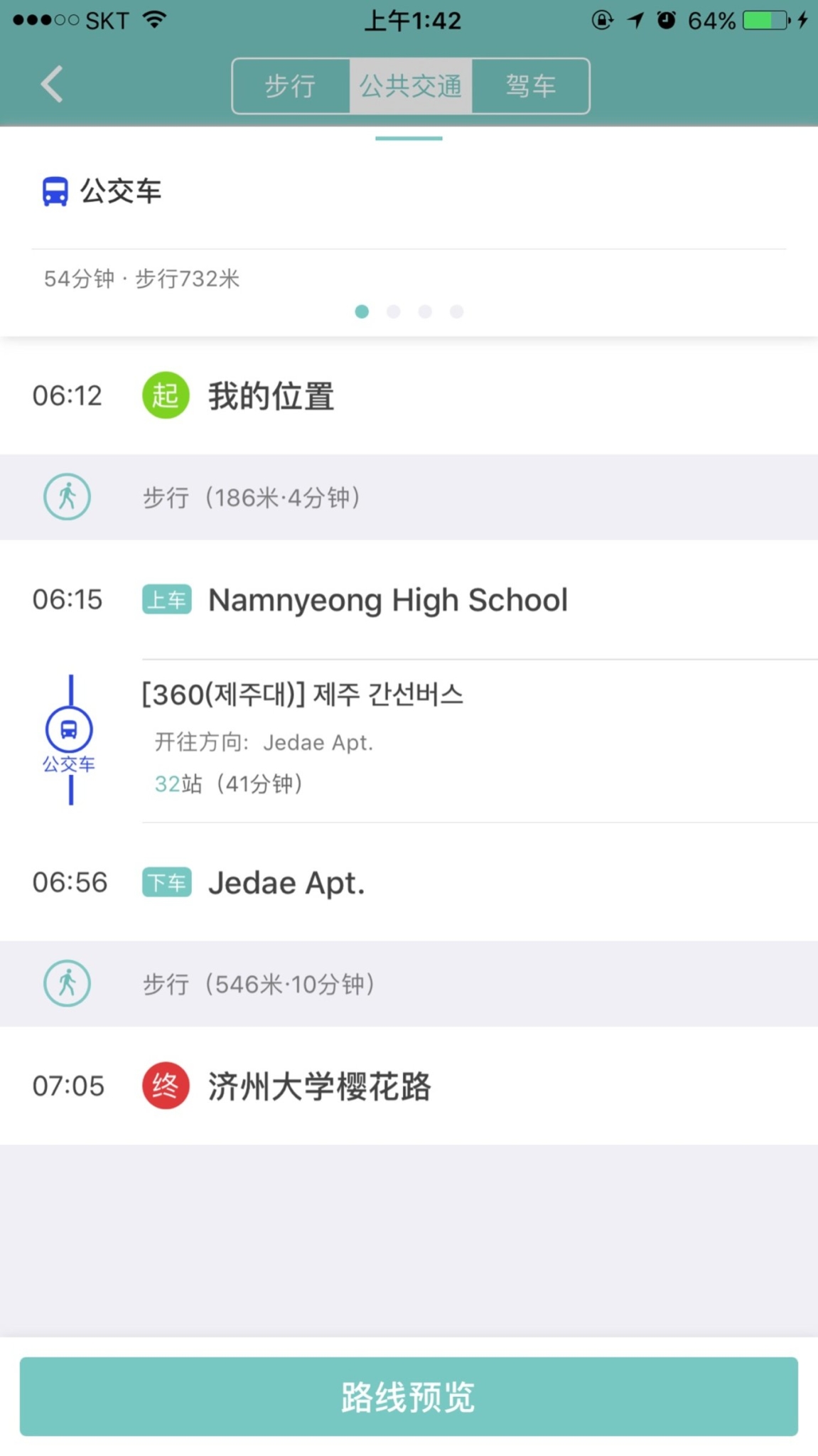The height and width of the screenshot is (1456, 818).
Task: Tap the blue bus icon beside 公交车
Action: 55,191
